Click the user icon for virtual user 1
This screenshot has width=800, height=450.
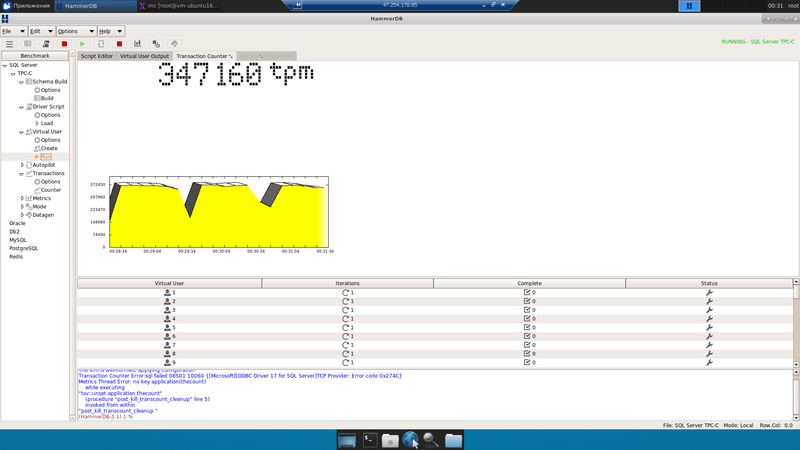(x=167, y=293)
